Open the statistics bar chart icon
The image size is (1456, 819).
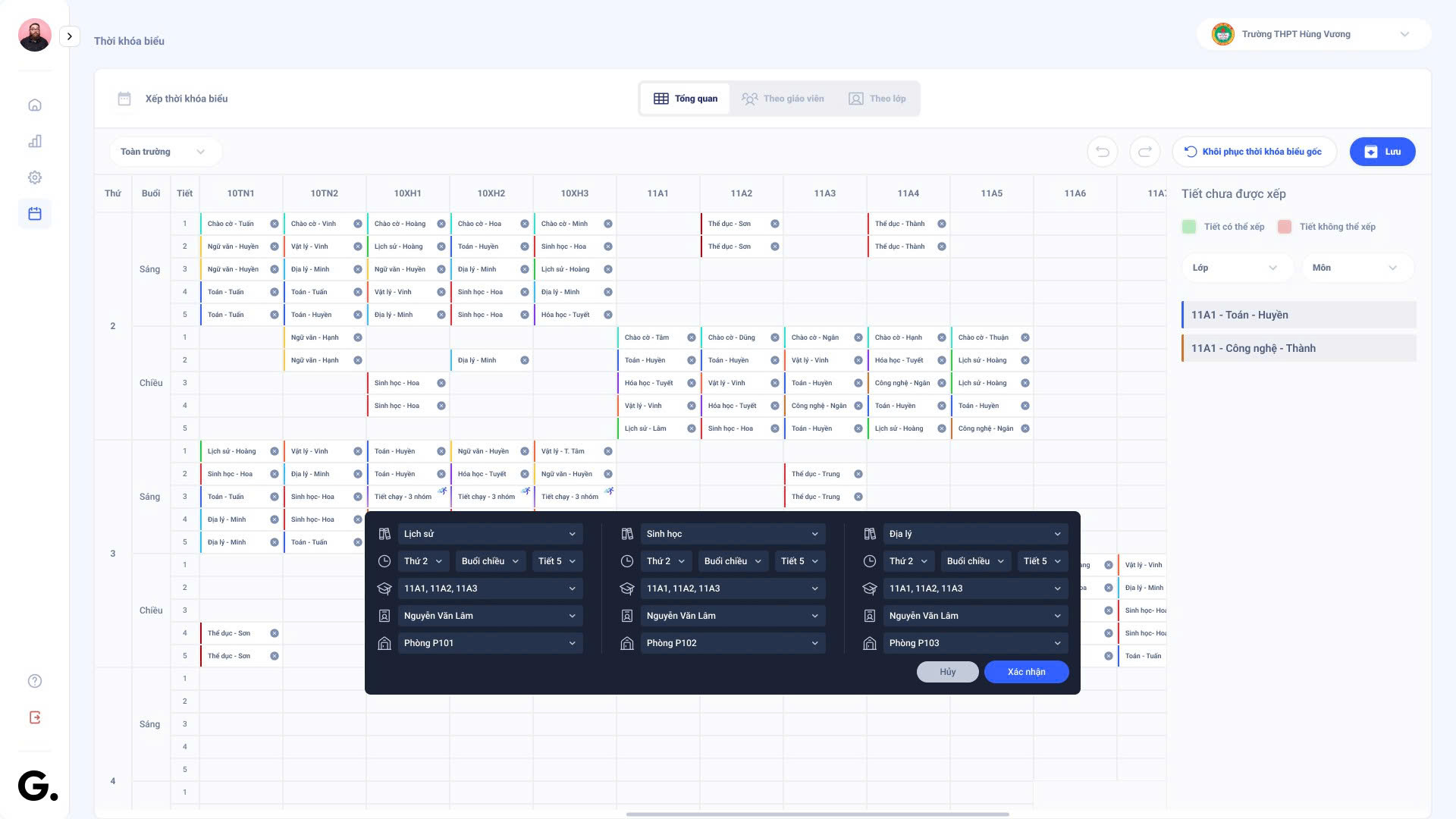tap(35, 142)
